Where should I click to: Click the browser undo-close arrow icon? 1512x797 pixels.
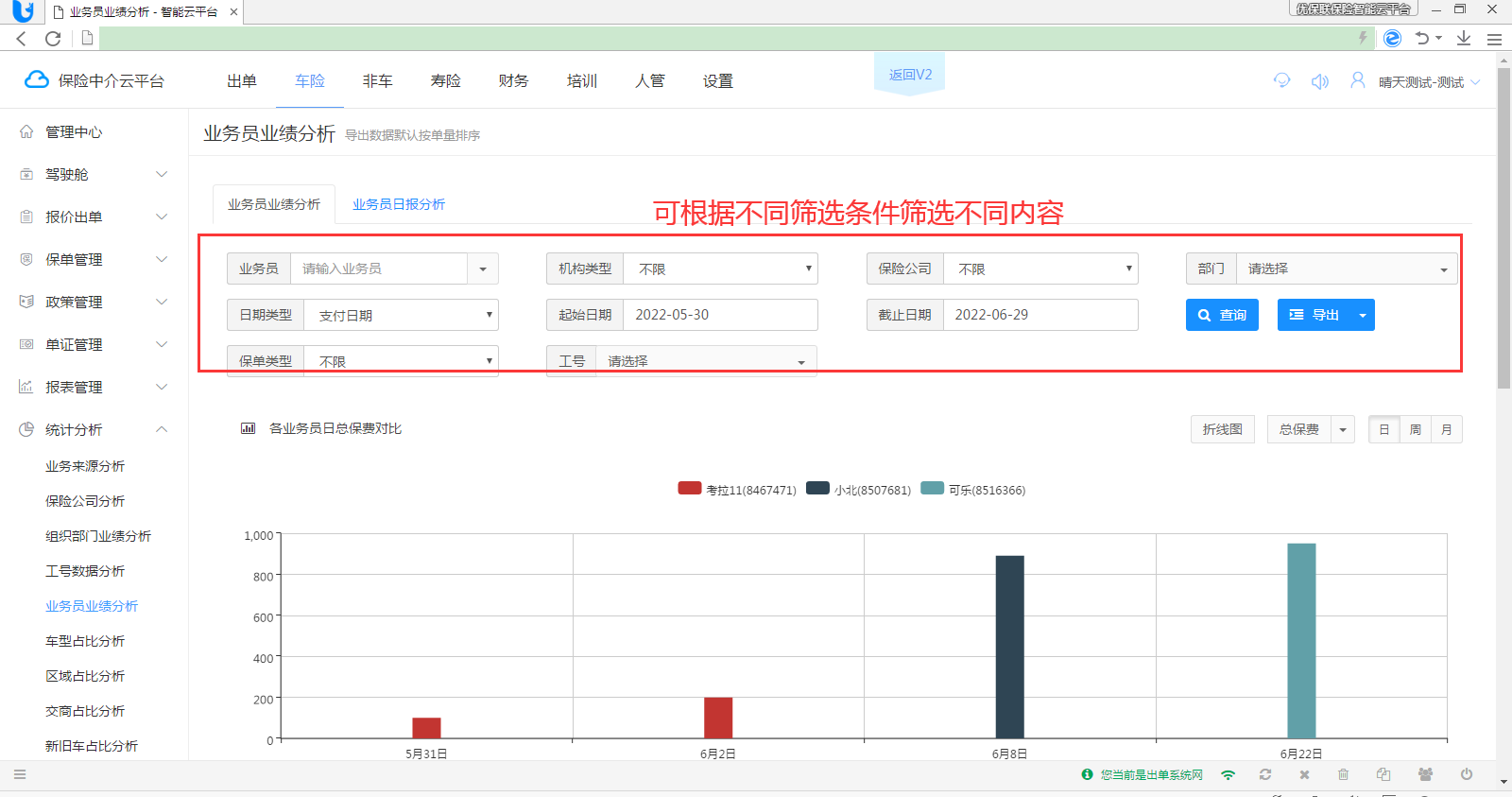click(x=1421, y=38)
